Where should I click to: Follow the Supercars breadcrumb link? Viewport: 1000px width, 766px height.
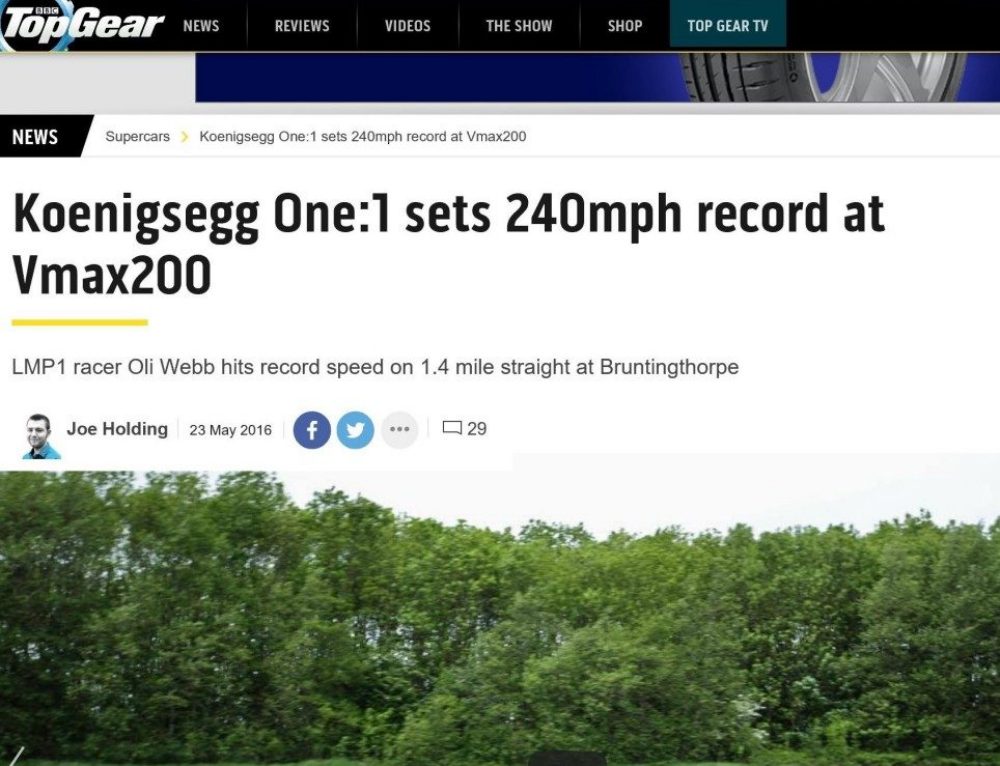click(138, 136)
